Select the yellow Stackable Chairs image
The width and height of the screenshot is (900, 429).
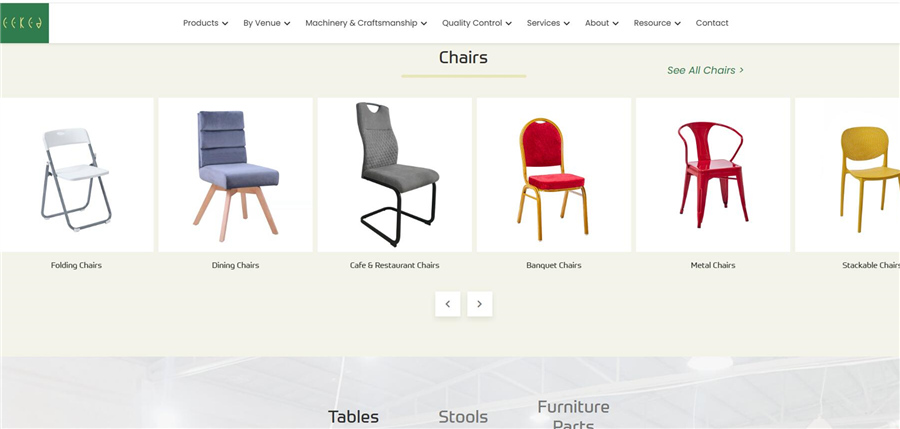click(x=848, y=175)
